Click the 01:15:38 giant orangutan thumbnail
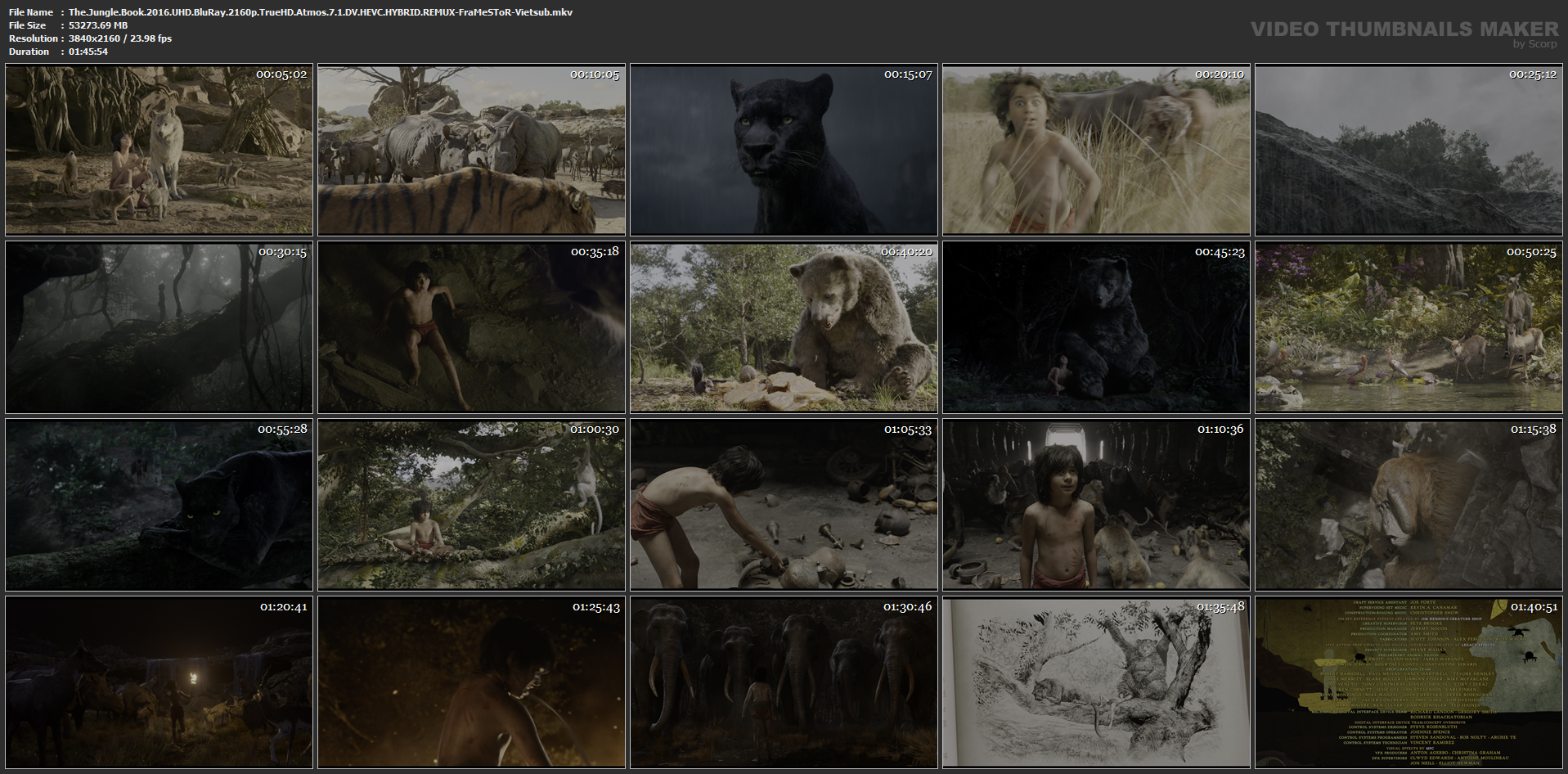1568x774 pixels. coord(1409,505)
